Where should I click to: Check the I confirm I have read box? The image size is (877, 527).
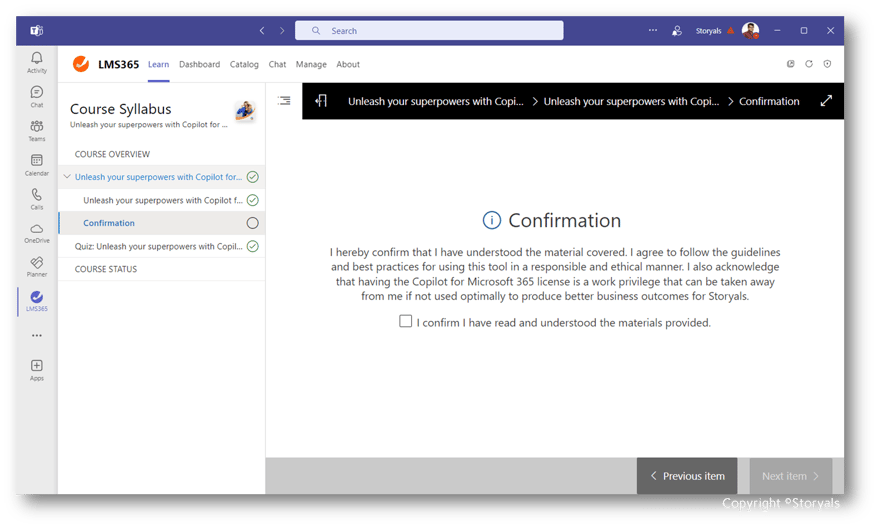[406, 321]
